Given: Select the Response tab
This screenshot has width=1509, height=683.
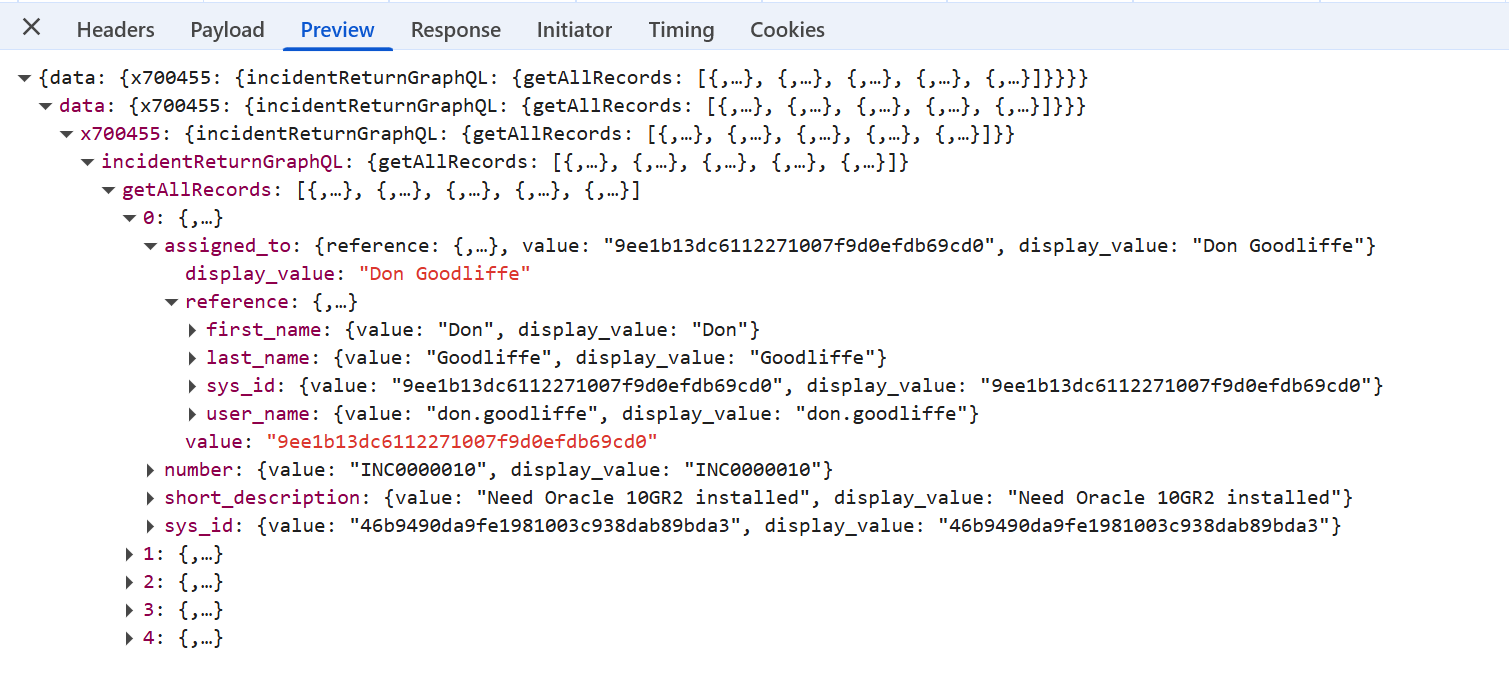Looking at the screenshot, I should [455, 30].
